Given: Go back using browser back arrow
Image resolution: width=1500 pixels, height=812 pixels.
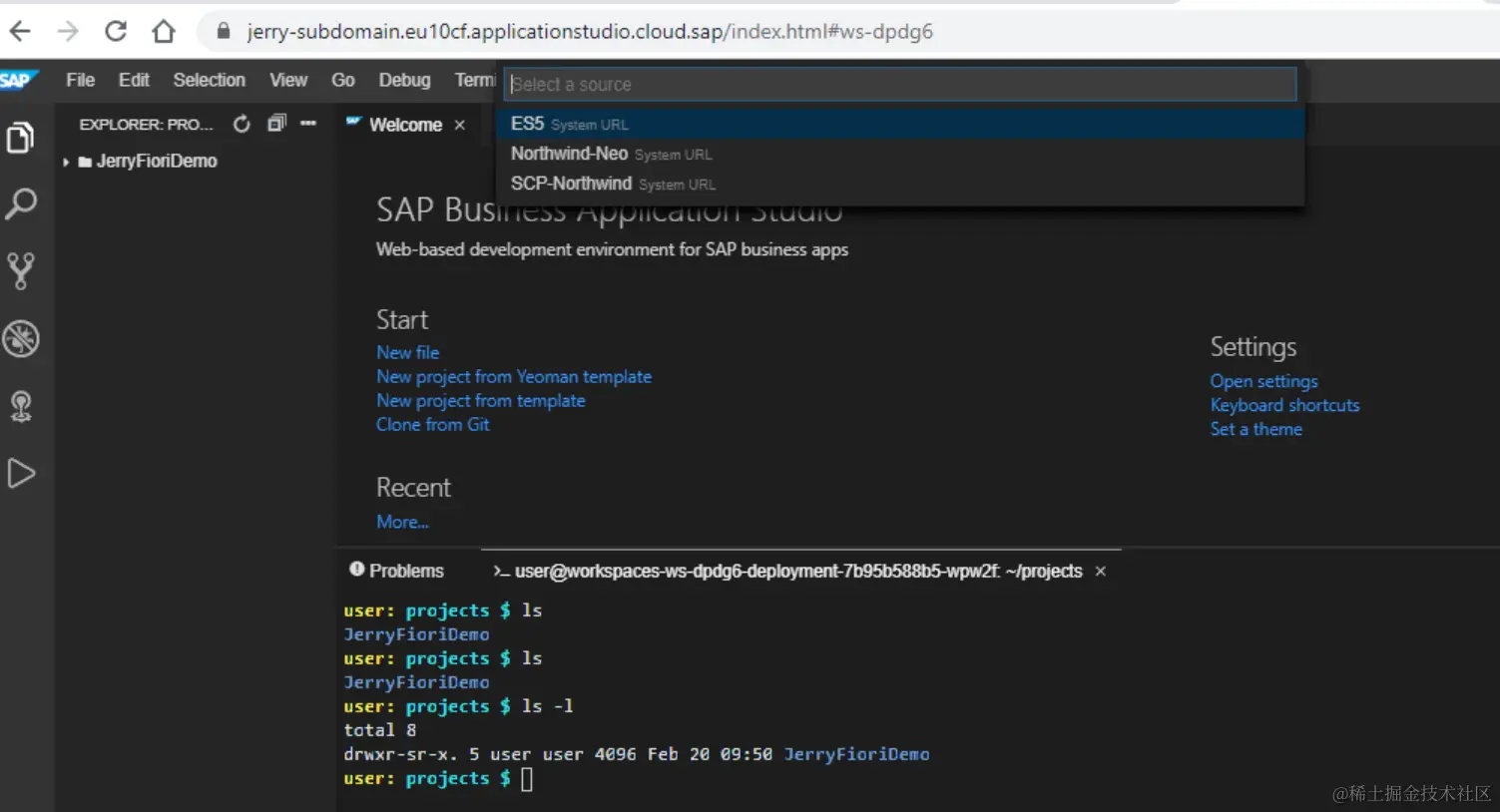Looking at the screenshot, I should pyautogui.click(x=21, y=32).
